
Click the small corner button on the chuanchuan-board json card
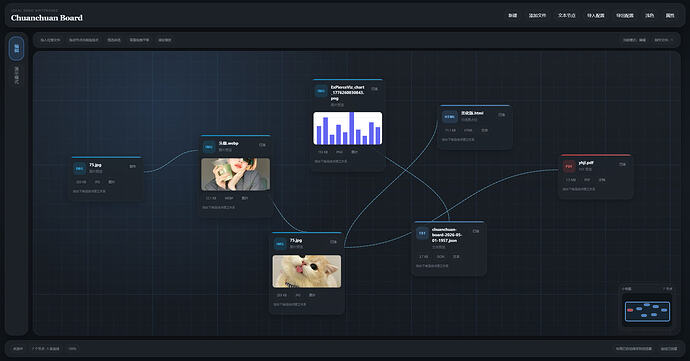[476, 231]
